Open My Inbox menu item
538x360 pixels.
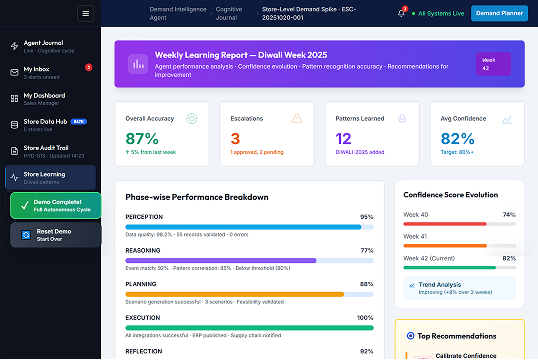point(50,72)
